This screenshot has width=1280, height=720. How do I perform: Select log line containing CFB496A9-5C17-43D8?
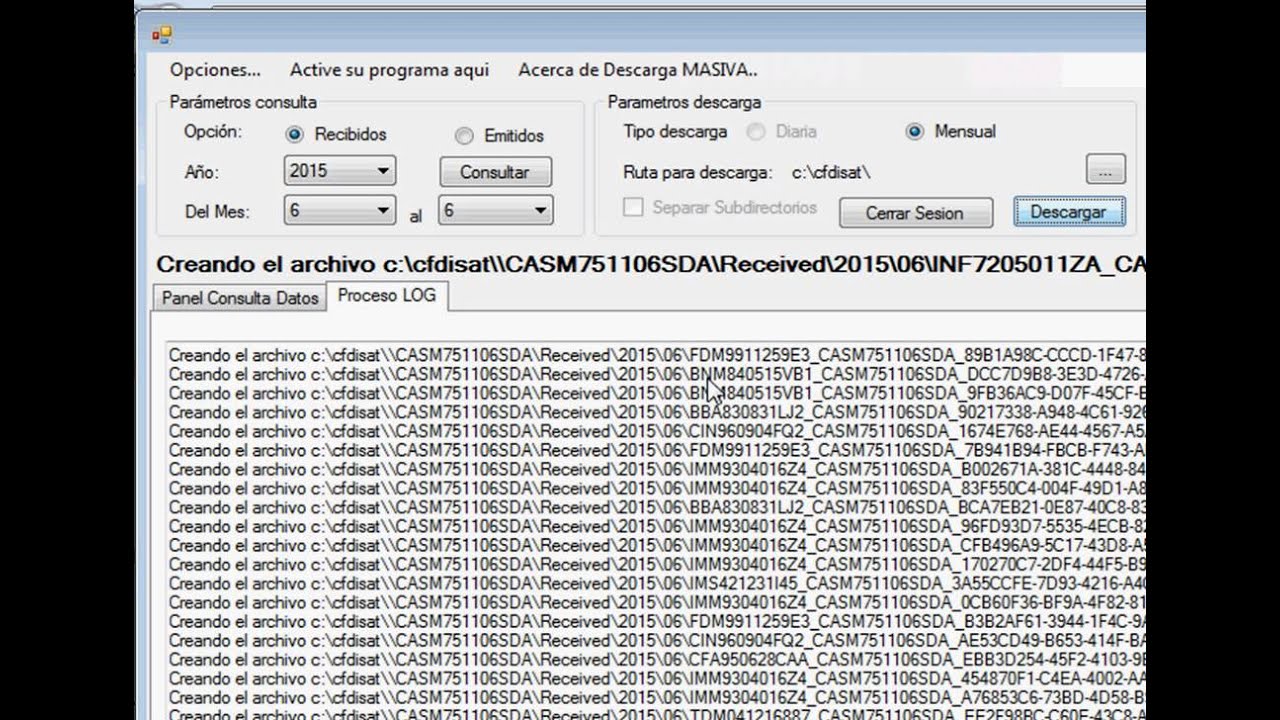657,545
